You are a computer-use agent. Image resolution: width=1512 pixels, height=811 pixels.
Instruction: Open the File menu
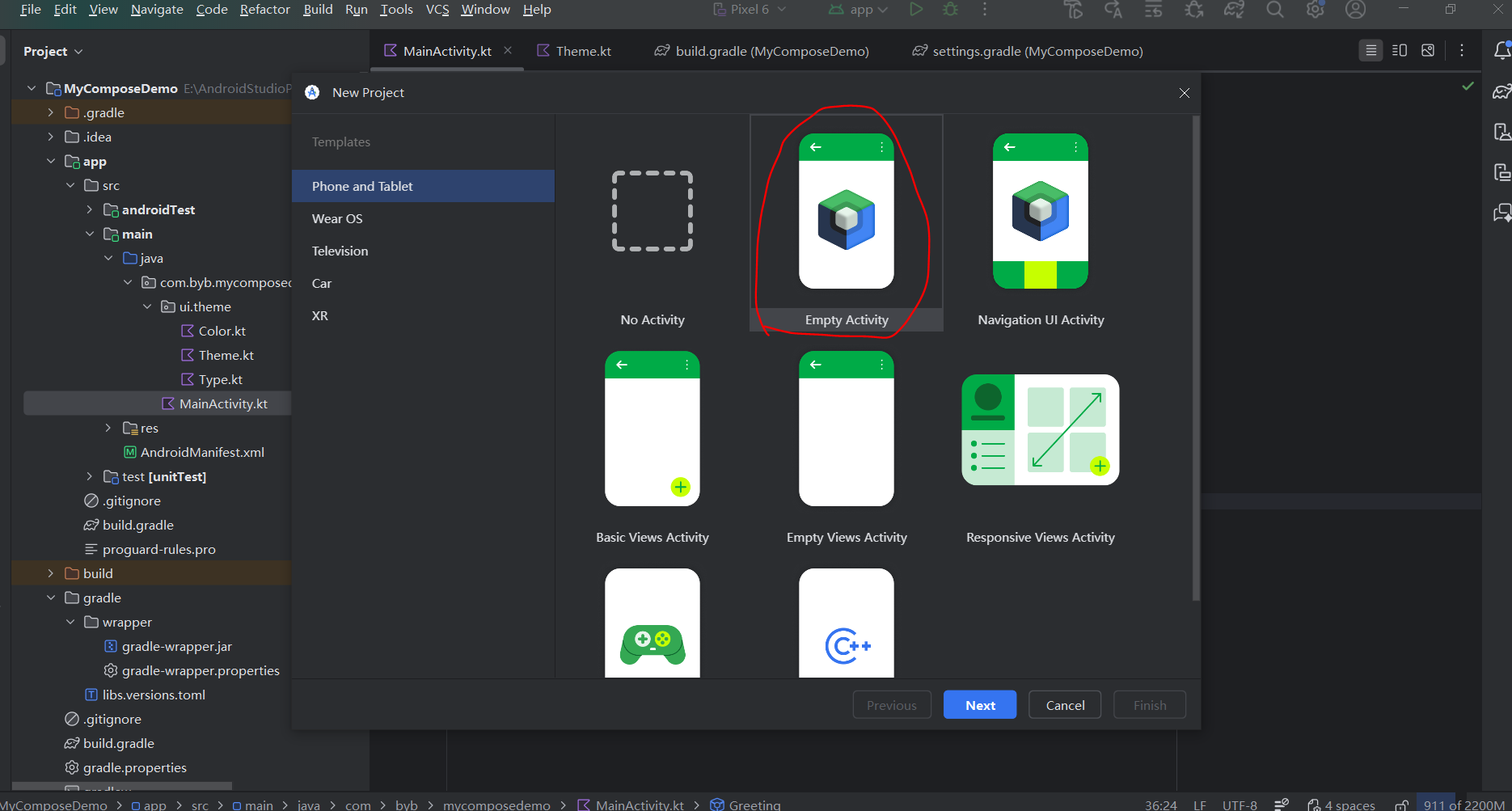31,10
